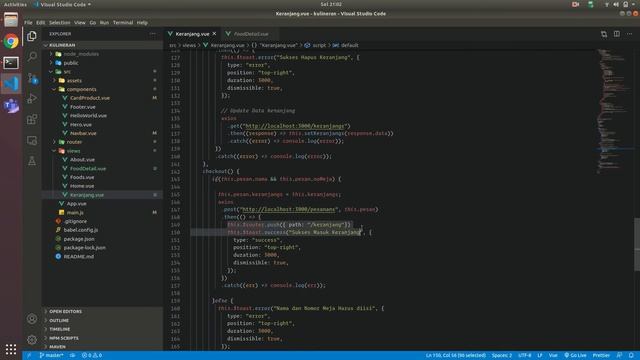Click the editor vertical scrollbar thumb
640x360 pixels.
coord(637,244)
